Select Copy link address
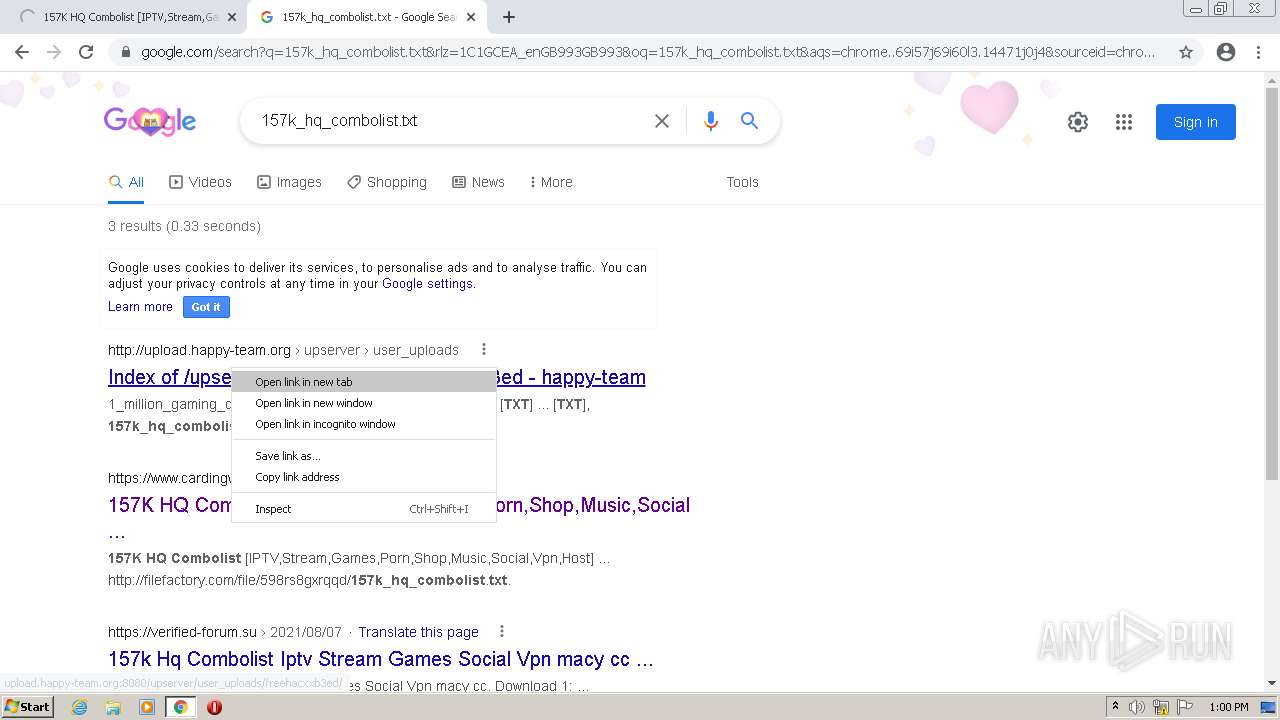This screenshot has width=1280, height=720. tap(364, 477)
